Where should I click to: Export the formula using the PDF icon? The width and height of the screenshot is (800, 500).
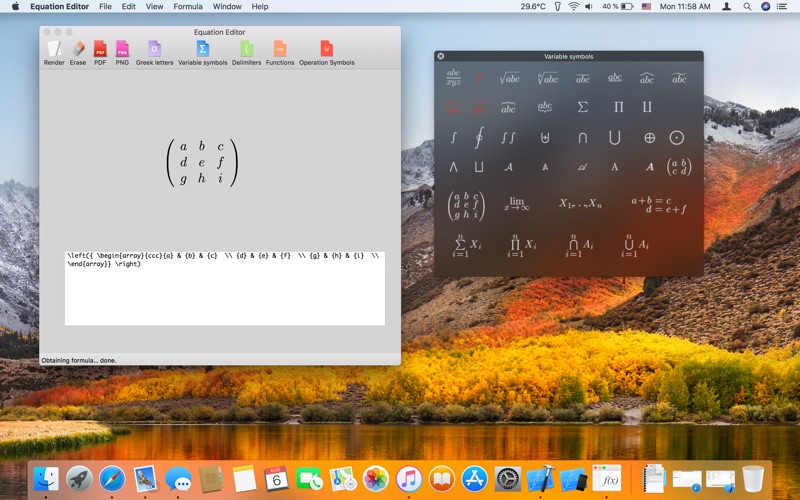(100, 50)
